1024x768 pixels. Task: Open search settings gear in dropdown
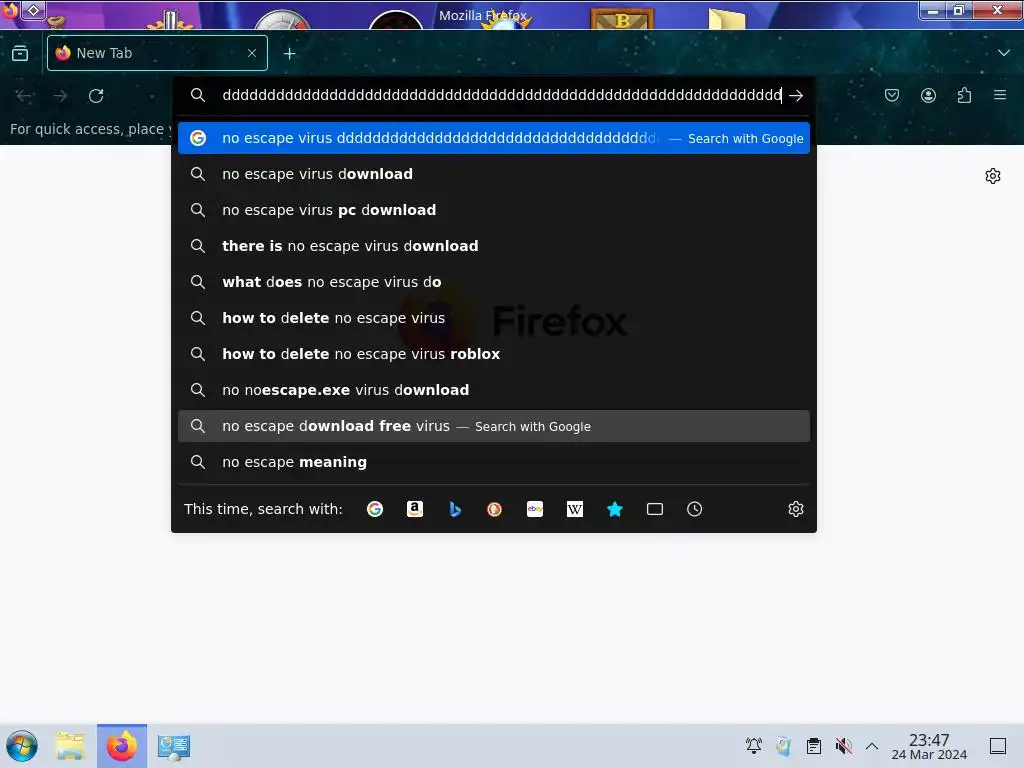pyautogui.click(x=795, y=509)
